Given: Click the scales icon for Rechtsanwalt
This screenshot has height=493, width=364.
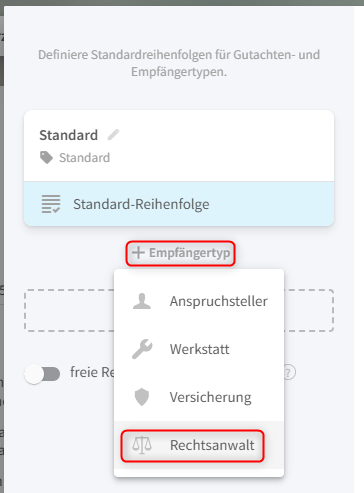Looking at the screenshot, I should (x=142, y=445).
